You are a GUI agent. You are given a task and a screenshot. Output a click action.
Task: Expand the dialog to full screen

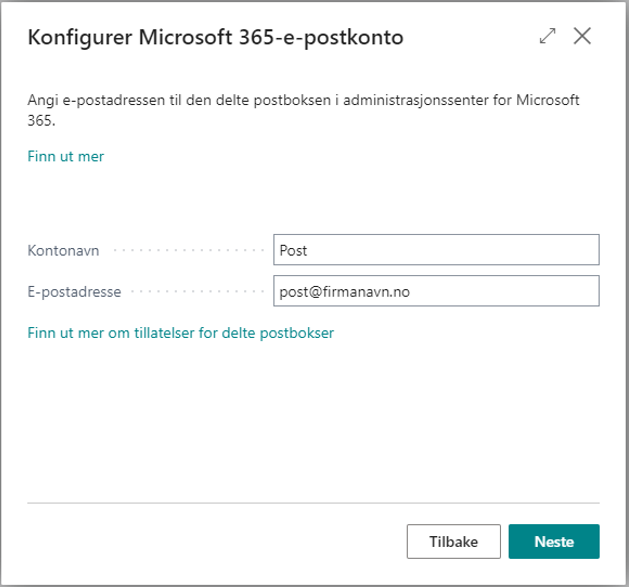[x=547, y=36]
